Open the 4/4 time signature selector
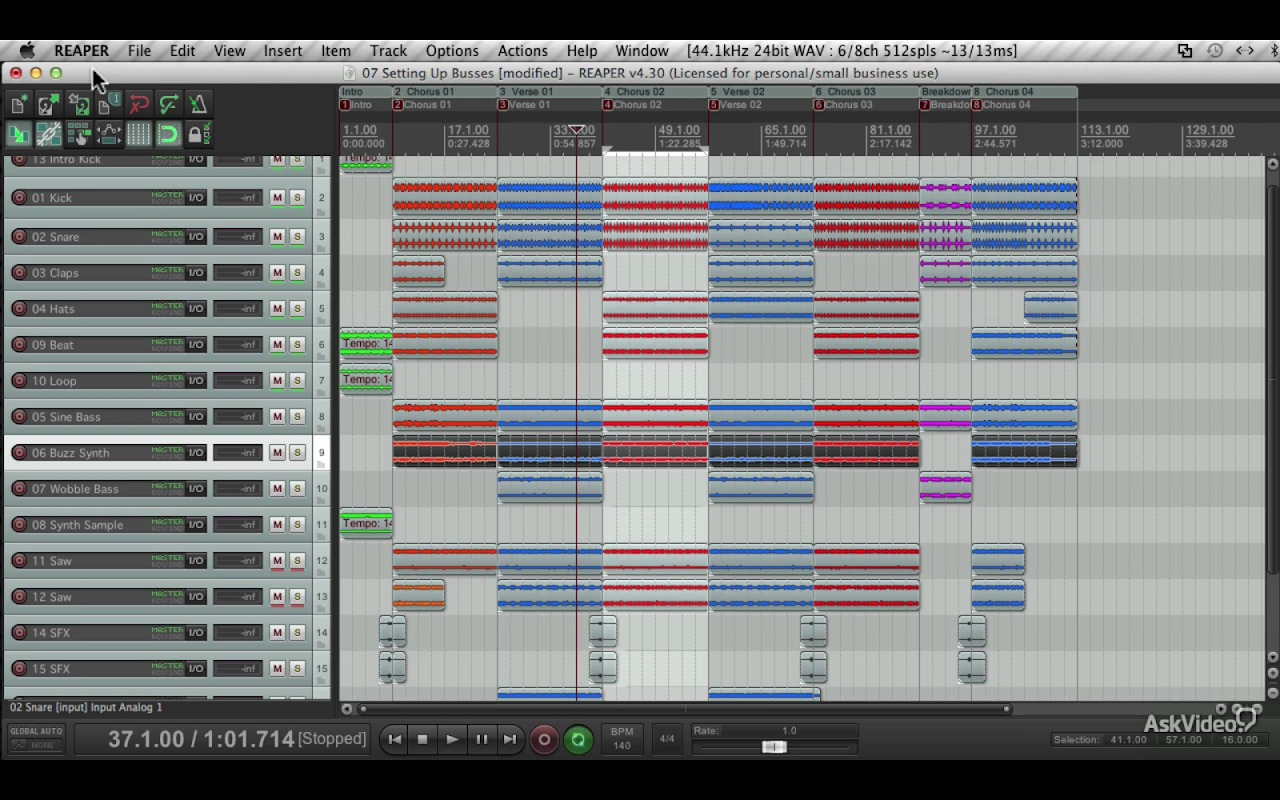1280x800 pixels. [x=667, y=739]
